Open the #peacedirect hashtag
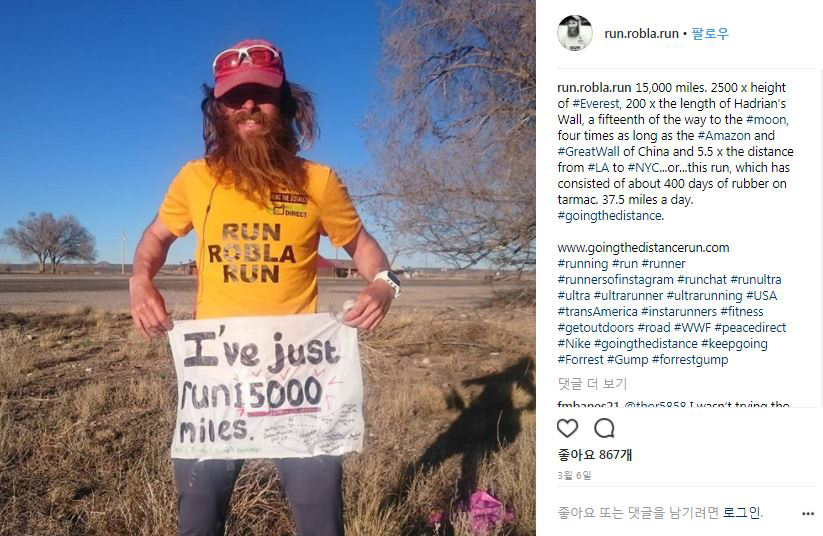Screen dimensions: 823x536 (x=750, y=328)
